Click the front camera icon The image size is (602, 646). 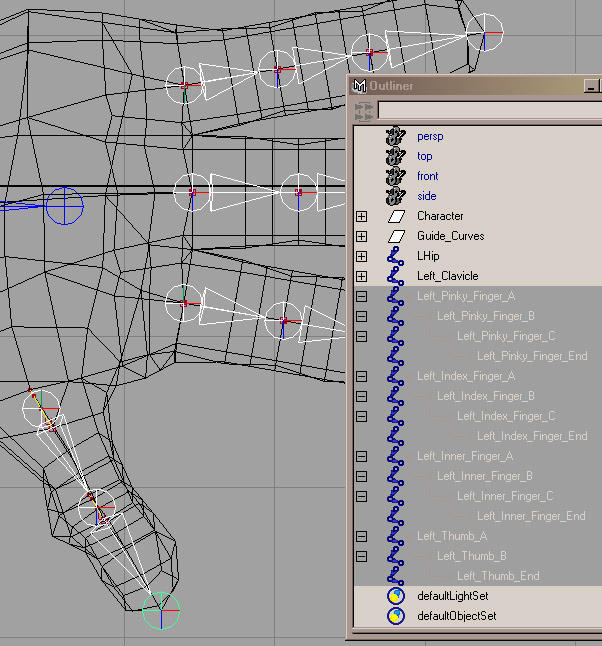point(396,176)
